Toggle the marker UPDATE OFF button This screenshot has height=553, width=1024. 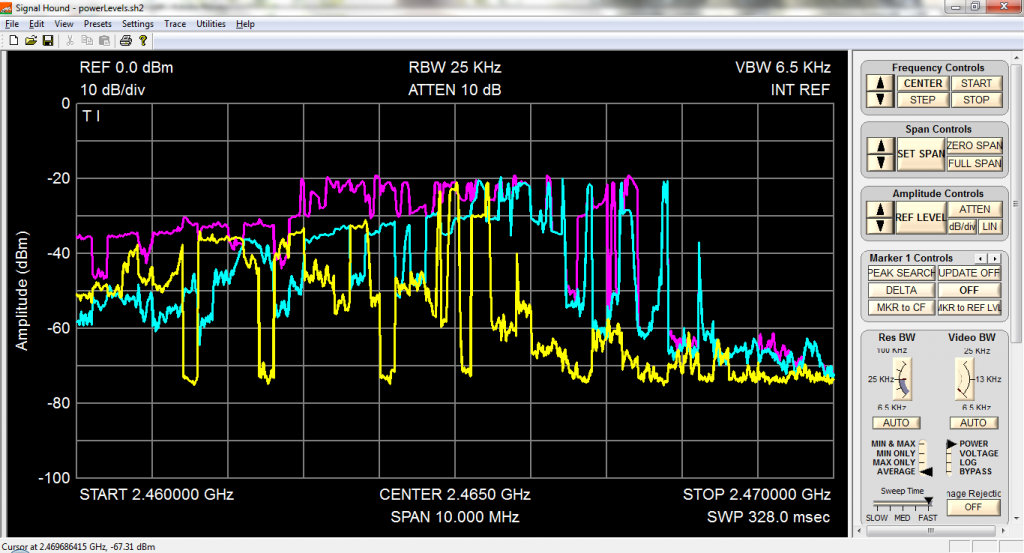pos(969,273)
